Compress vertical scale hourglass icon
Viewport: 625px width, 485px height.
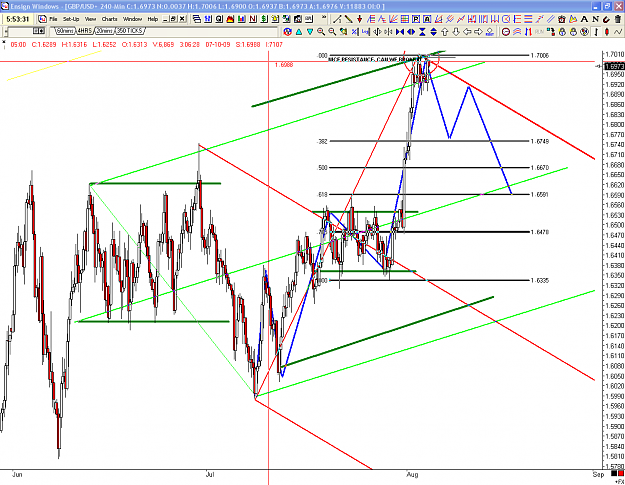click(422, 31)
